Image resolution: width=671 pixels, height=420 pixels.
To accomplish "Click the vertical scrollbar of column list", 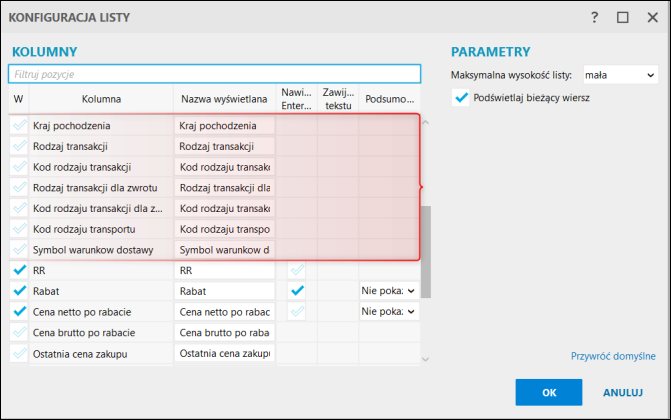I will pyautogui.click(x=425, y=250).
